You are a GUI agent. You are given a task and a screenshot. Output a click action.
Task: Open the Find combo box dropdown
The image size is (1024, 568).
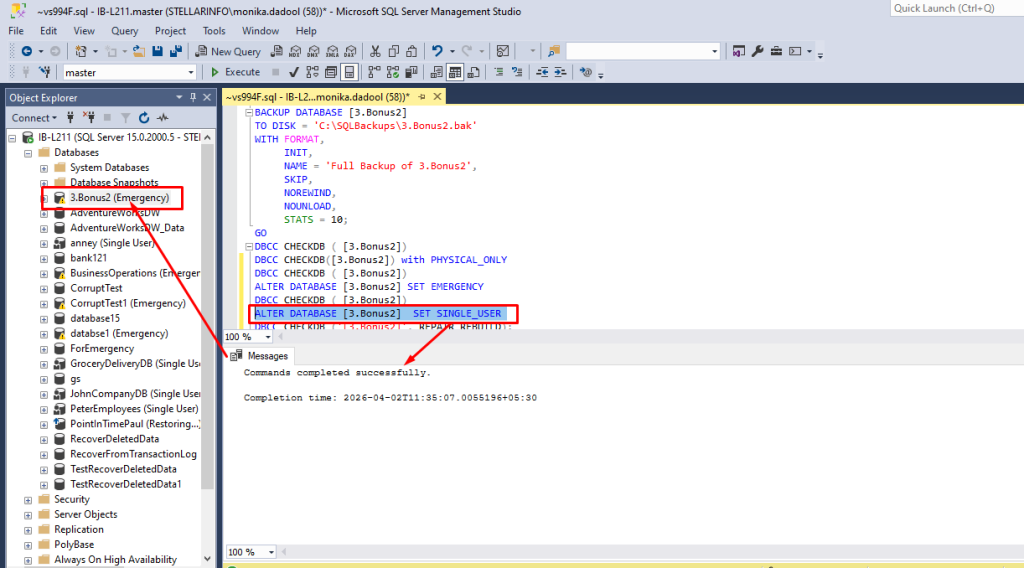pos(714,52)
